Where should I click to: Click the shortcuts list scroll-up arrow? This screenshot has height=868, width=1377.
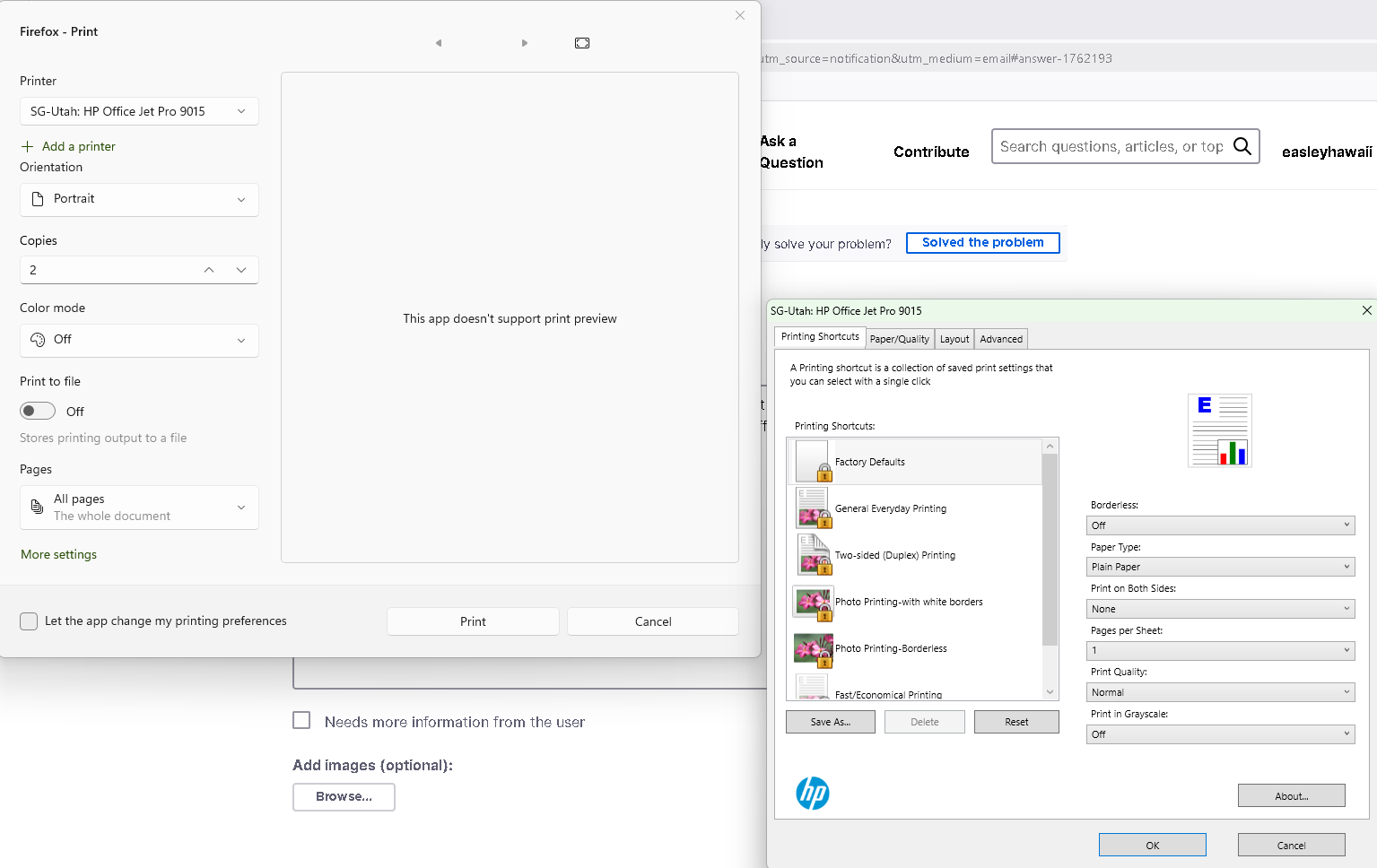pyautogui.click(x=1050, y=447)
